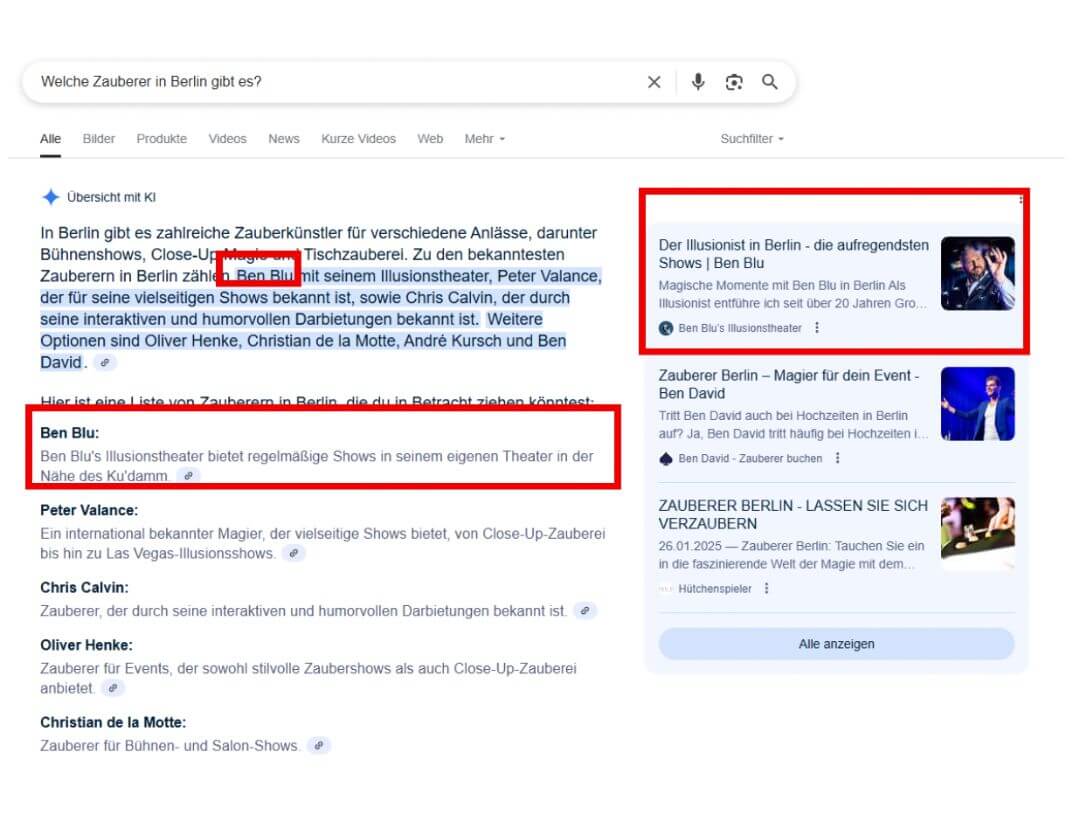1080x820 pixels.
Task: Click the 'Oliver Henke:' list heading
Action: [x=86, y=645]
